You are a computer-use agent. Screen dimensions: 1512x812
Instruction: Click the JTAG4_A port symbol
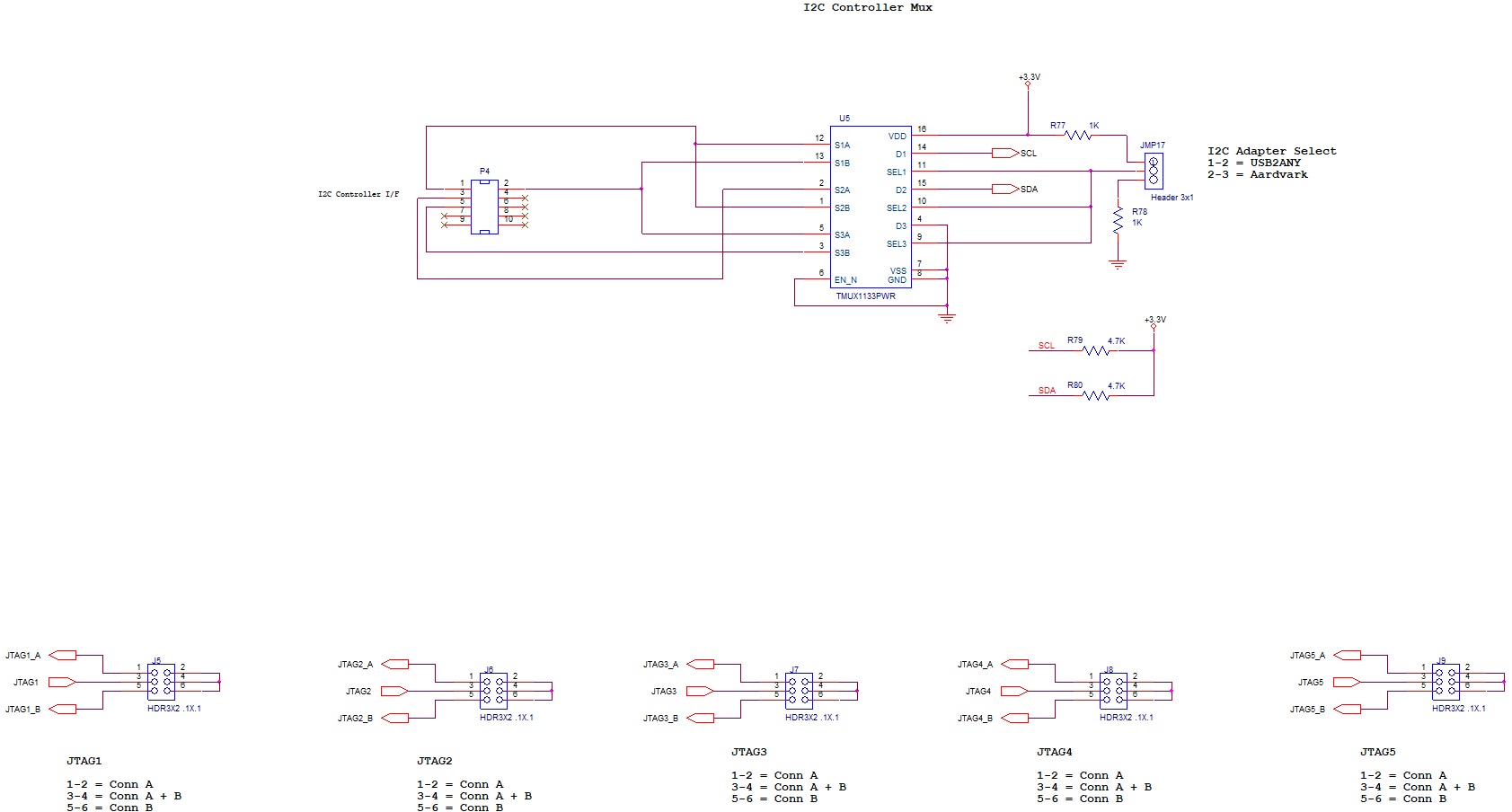pyautogui.click(x=1014, y=664)
